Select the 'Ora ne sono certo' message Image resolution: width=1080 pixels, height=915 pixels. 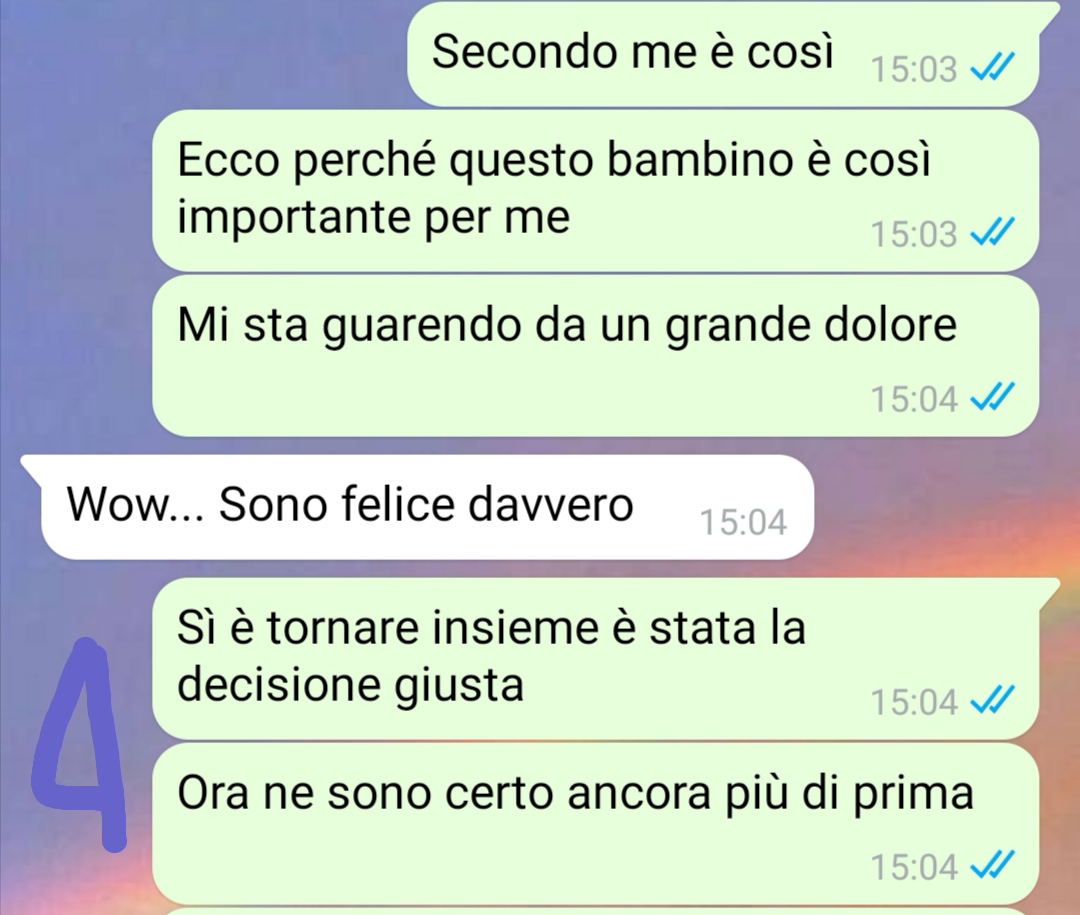595,823
